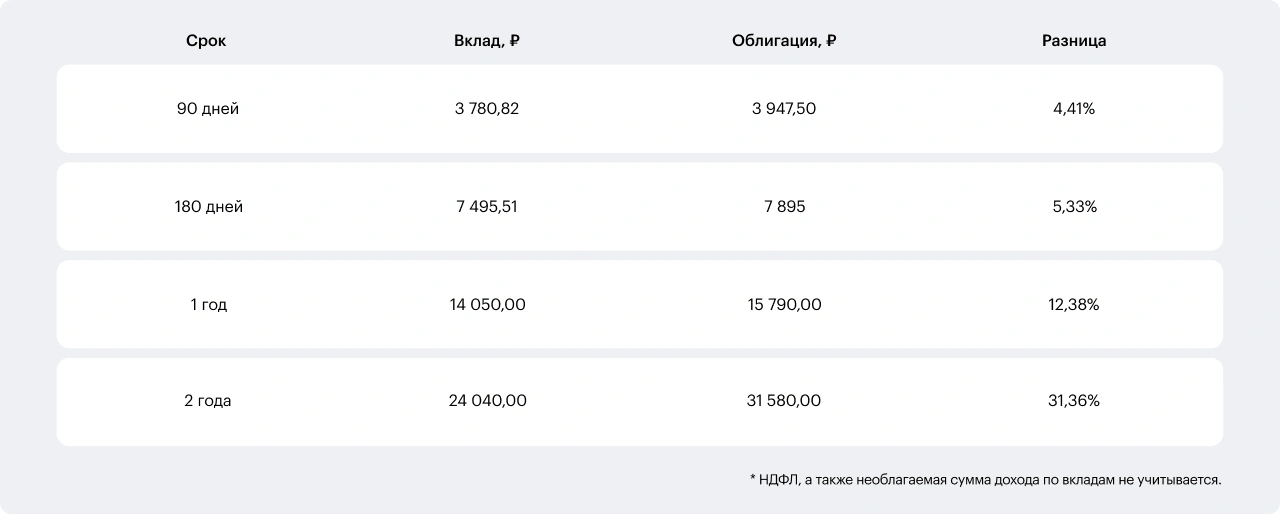
Task: Click the bond value 31 580,00
Action: point(784,401)
